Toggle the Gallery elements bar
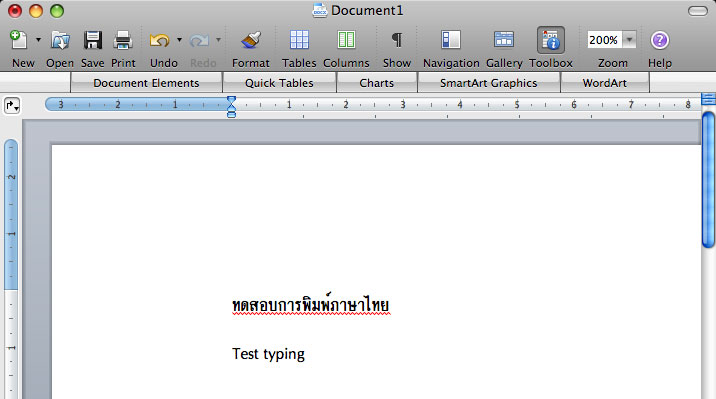The height and width of the screenshot is (399, 716). click(x=504, y=40)
